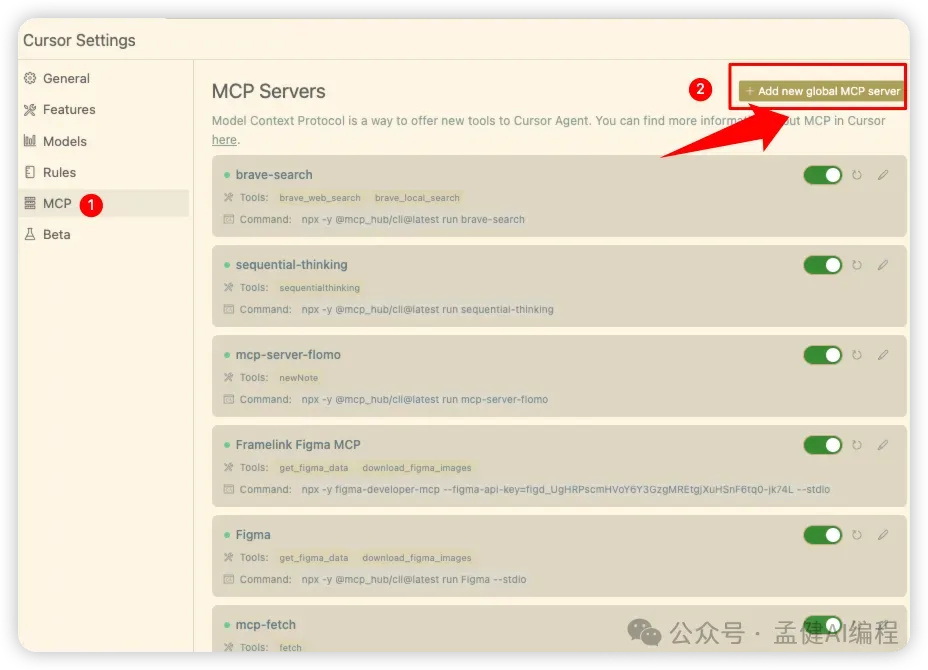Turn off the sequential-thinking server switch
This screenshot has height=670, width=928.
tap(823, 265)
